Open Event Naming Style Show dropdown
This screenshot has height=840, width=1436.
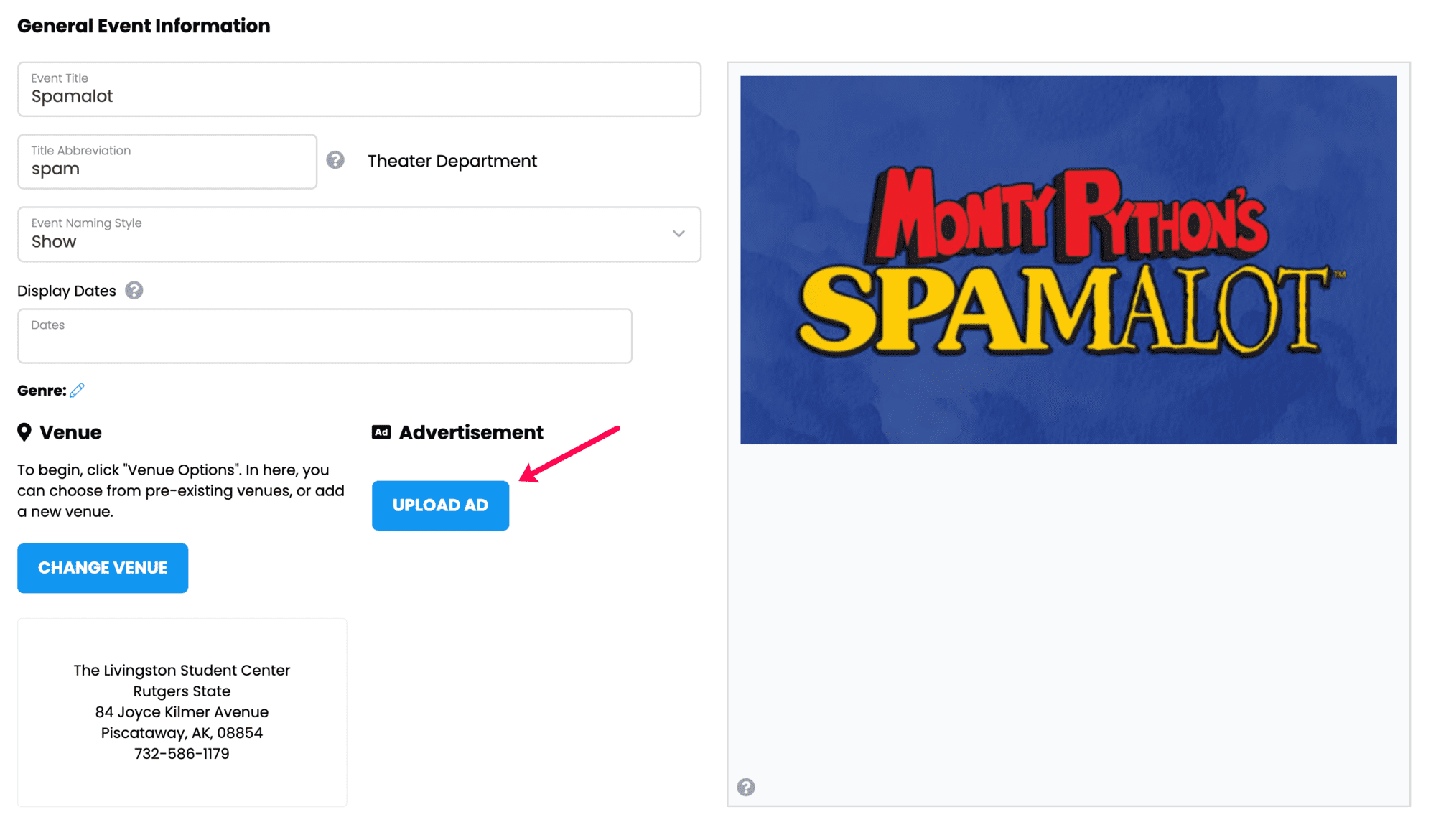pos(359,234)
